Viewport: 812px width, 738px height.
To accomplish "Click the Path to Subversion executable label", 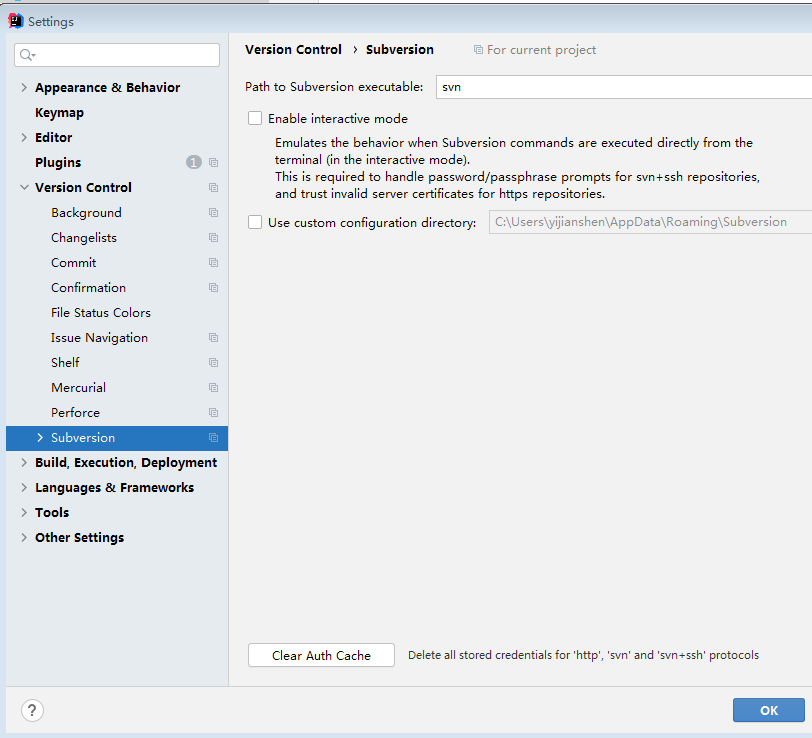I will click(x=334, y=86).
